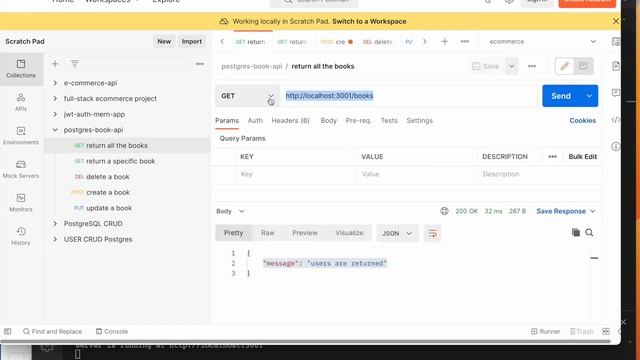Search the response with the magnifier icon
640x360 pixels.
coord(589,232)
